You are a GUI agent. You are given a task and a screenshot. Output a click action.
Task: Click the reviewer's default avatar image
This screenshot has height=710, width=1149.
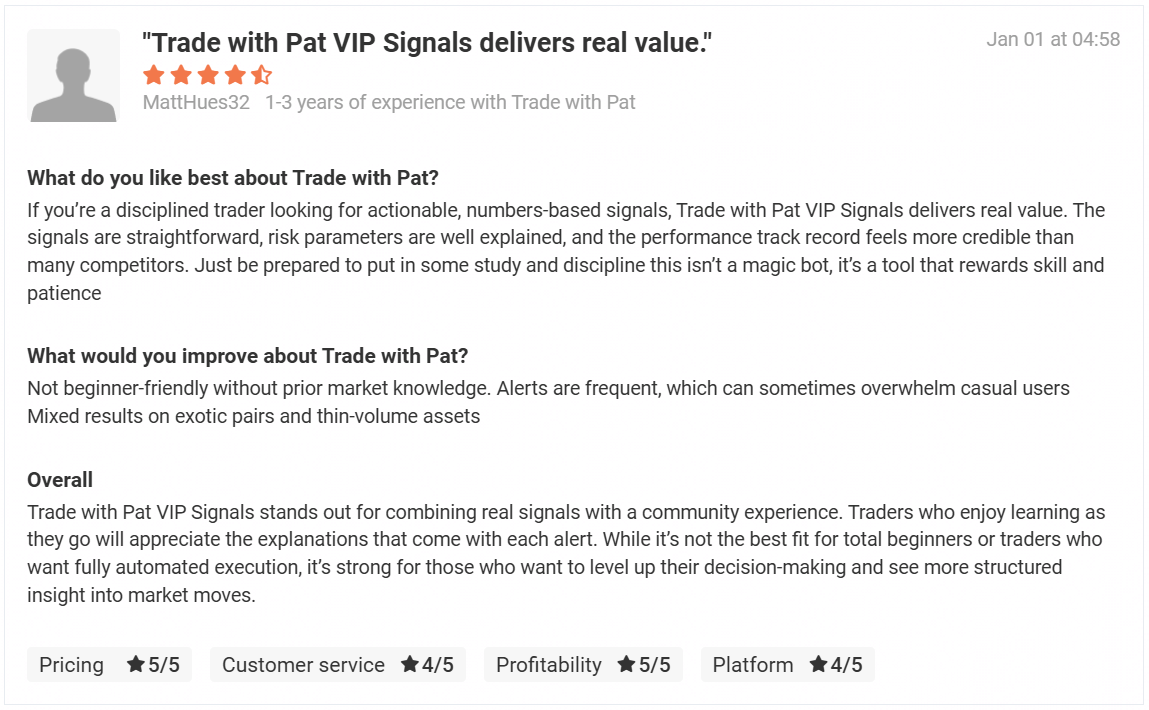(73, 76)
